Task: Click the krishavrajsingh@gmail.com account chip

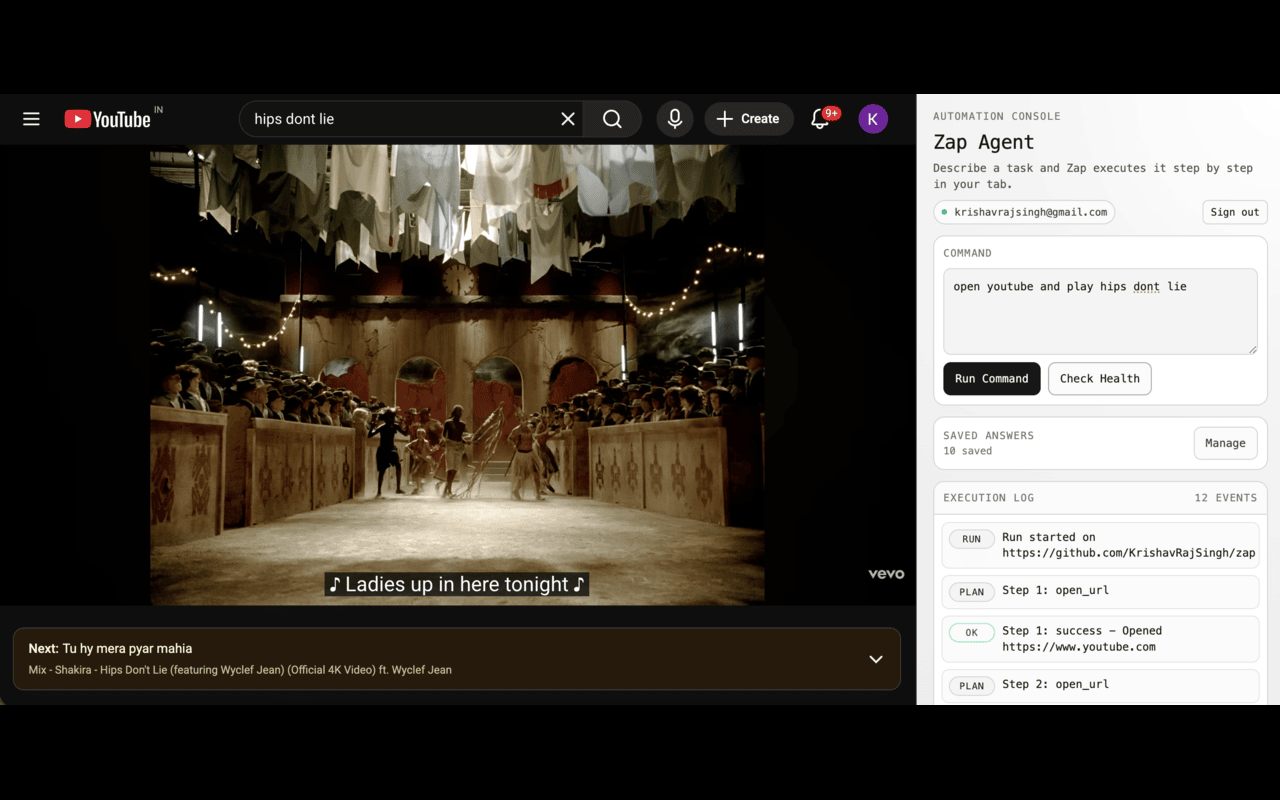Action: click(1024, 212)
